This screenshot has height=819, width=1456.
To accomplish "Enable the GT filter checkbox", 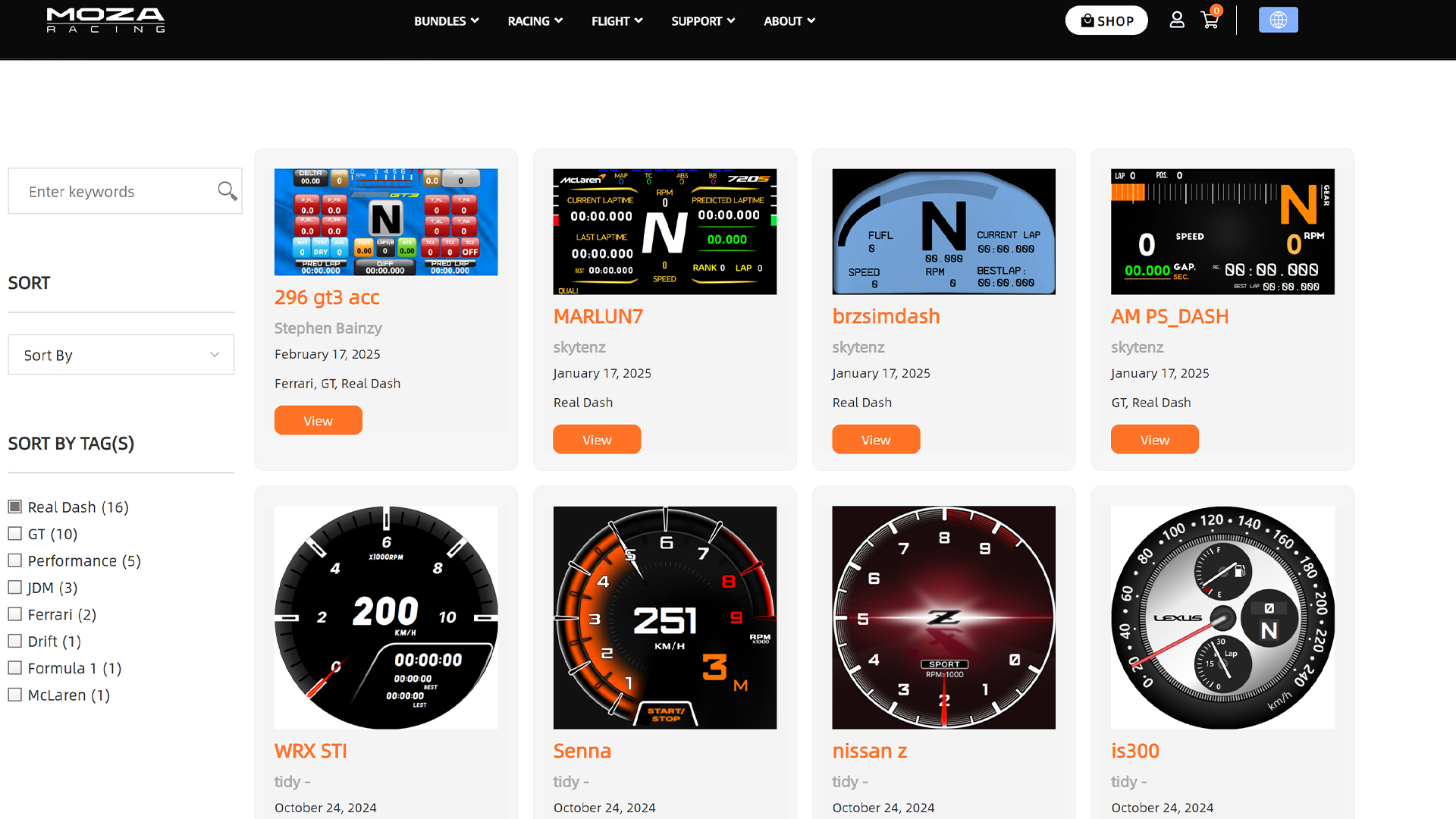I will point(14,534).
